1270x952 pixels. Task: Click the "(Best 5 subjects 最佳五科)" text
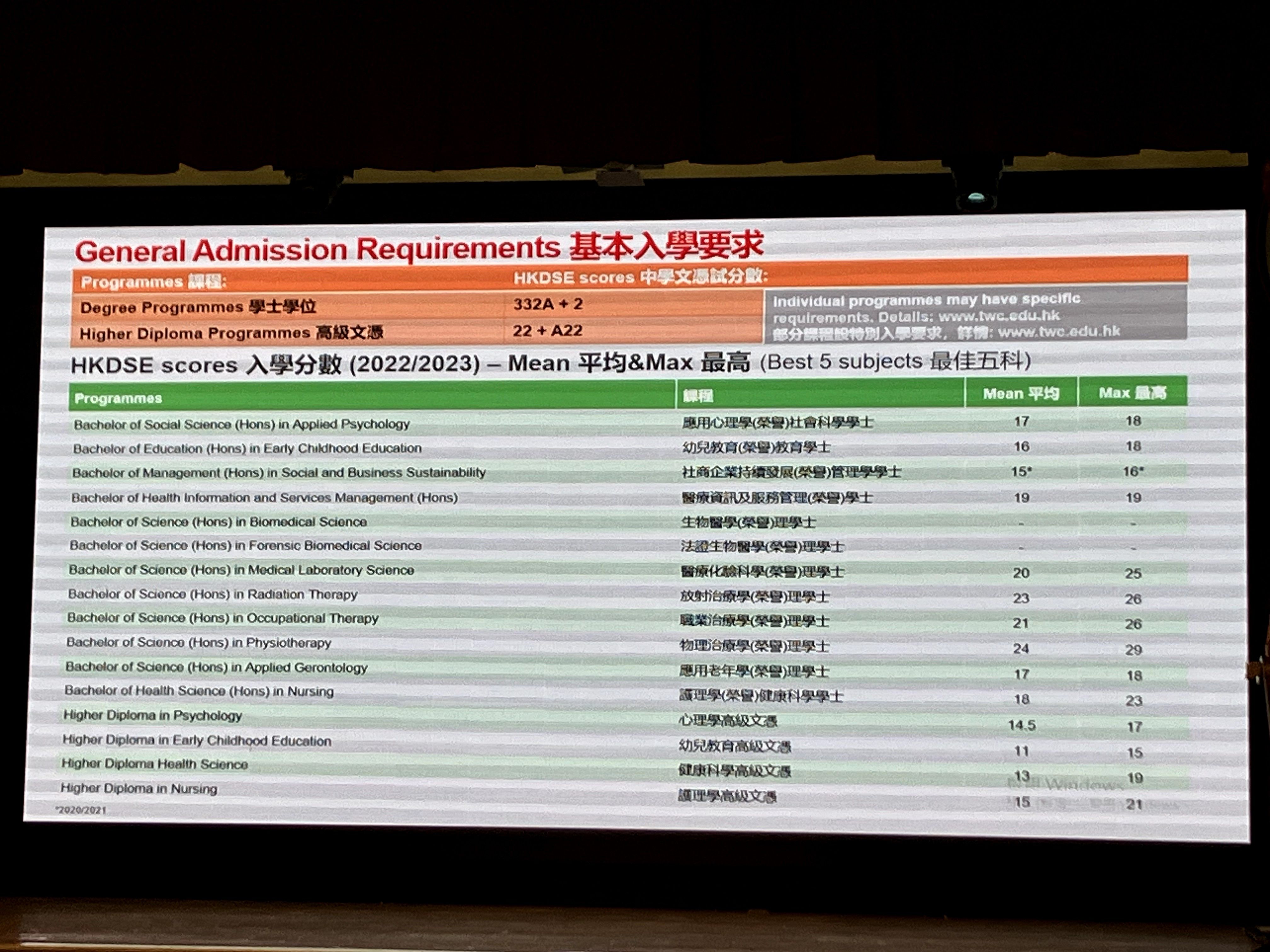tap(895, 361)
